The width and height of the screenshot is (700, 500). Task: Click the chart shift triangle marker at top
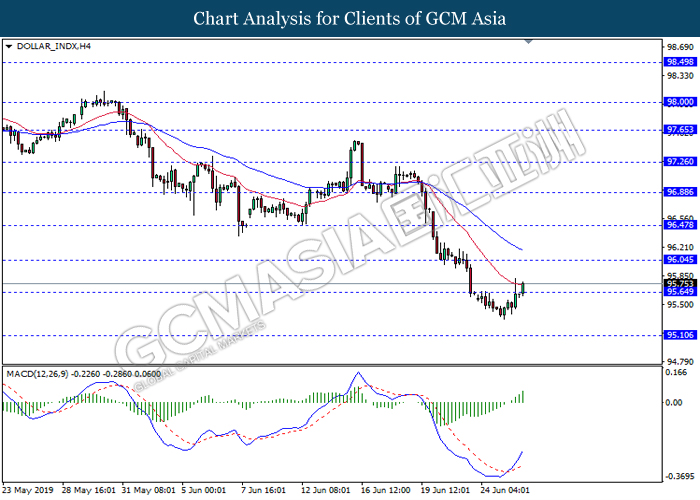(x=529, y=42)
